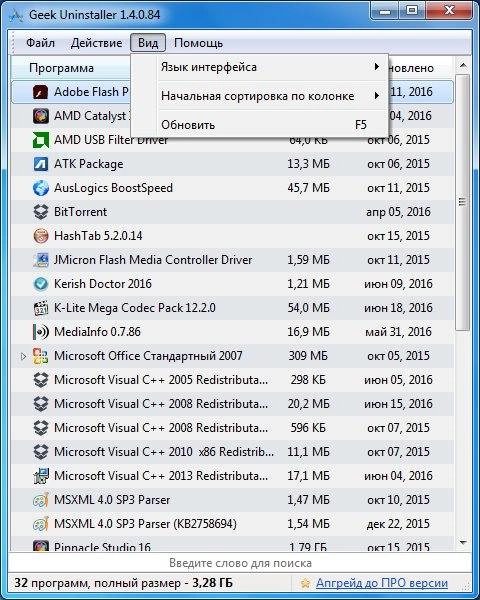The height and width of the screenshot is (600, 480).
Task: Click the 309 МБ size value
Action: tap(308, 356)
